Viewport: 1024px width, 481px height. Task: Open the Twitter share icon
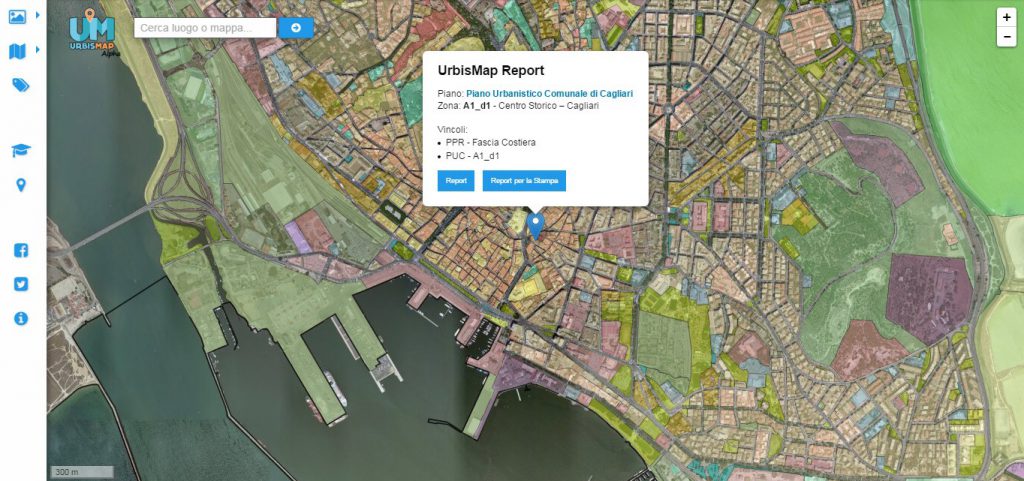[x=21, y=284]
